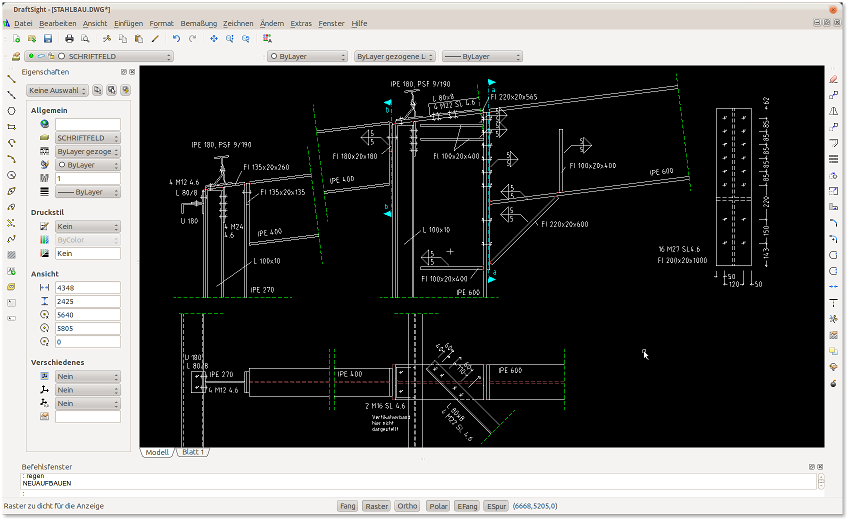Open the Bemaßung menu
847x519 pixels.
tap(198, 22)
